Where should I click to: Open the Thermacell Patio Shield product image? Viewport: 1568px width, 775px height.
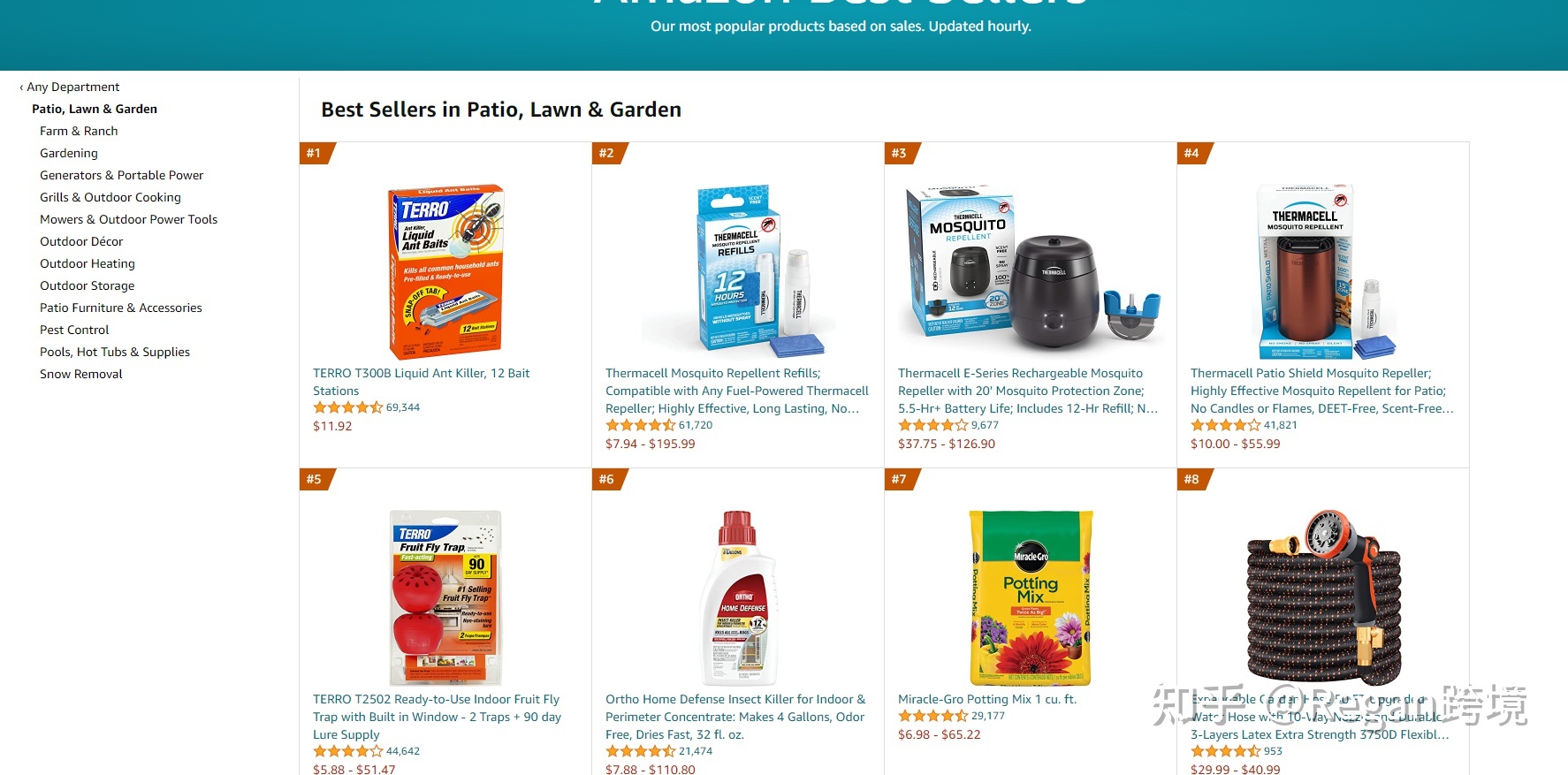click(1323, 271)
